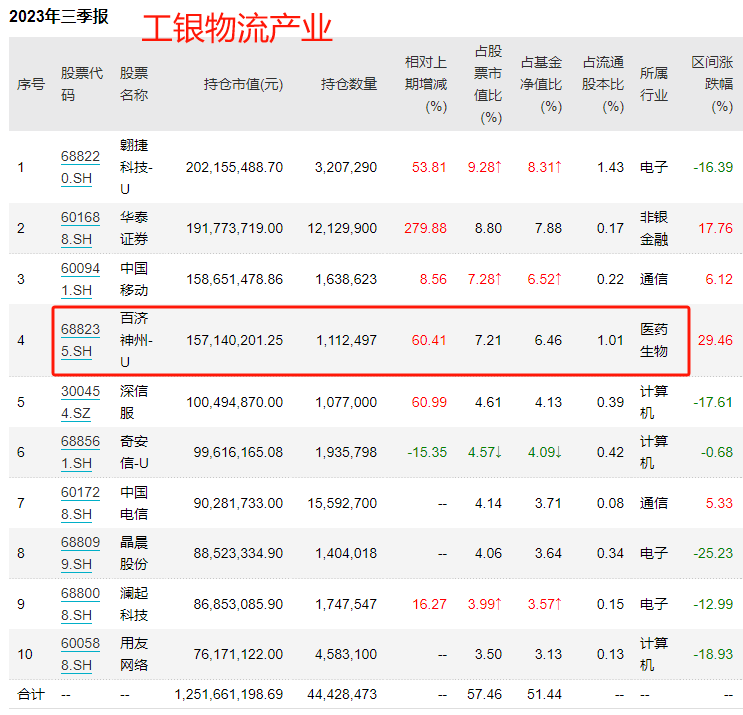Select stock name 深信服
This screenshot has width=743, height=715.
(x=134, y=402)
